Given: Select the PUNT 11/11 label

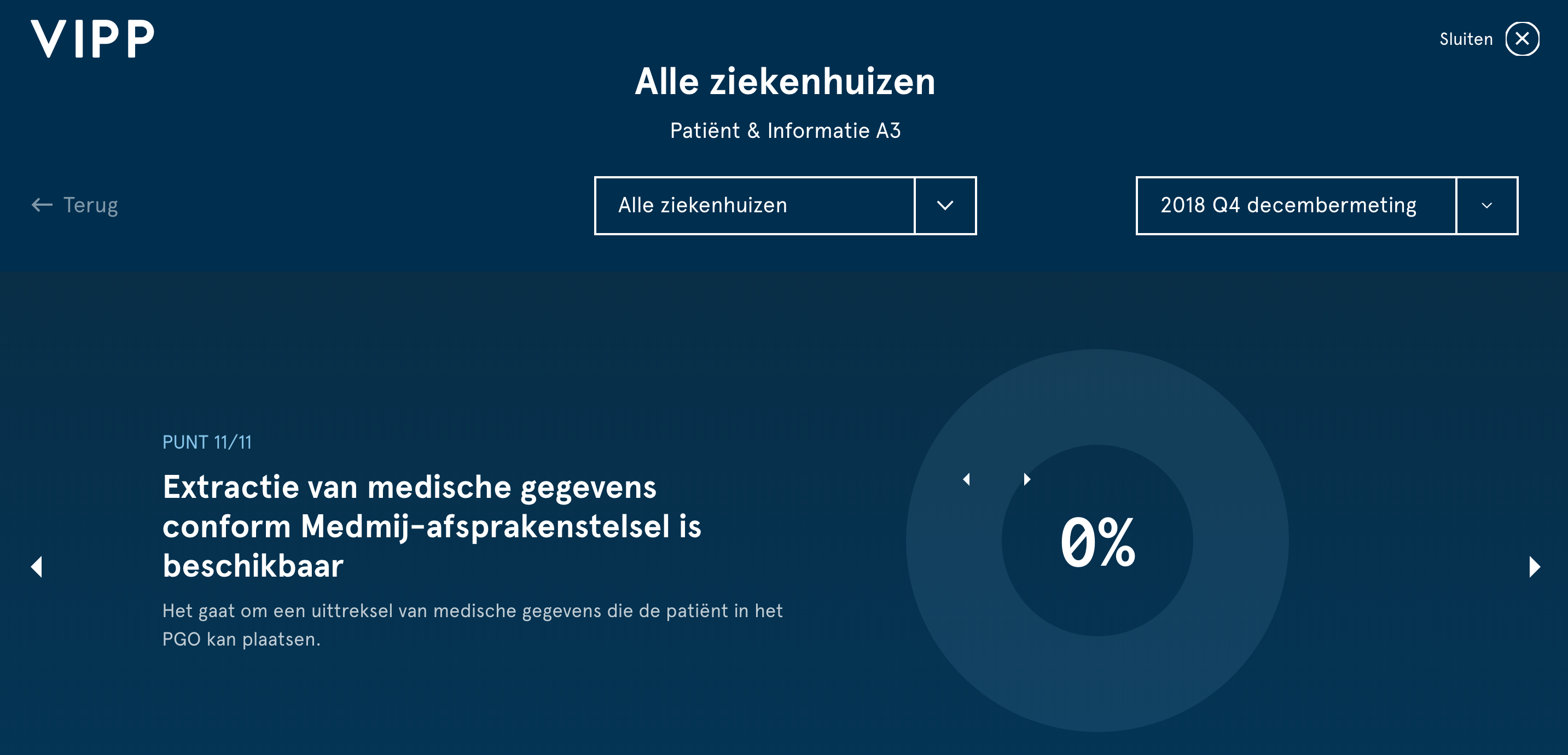Looking at the screenshot, I should pyautogui.click(x=207, y=442).
